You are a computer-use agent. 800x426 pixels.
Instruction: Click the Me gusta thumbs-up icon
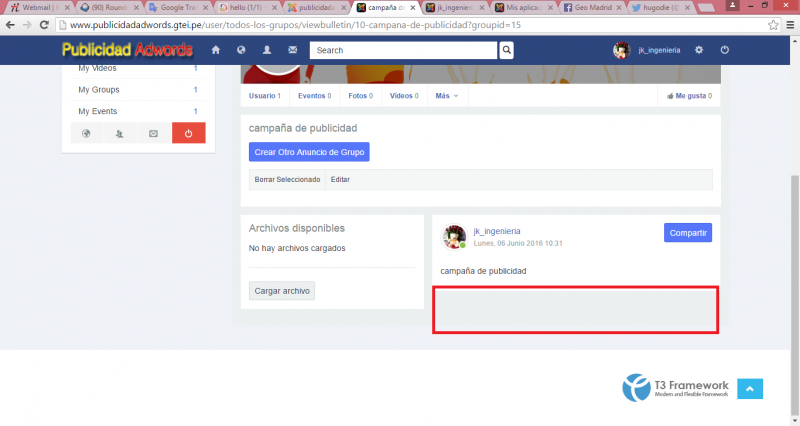(670, 96)
